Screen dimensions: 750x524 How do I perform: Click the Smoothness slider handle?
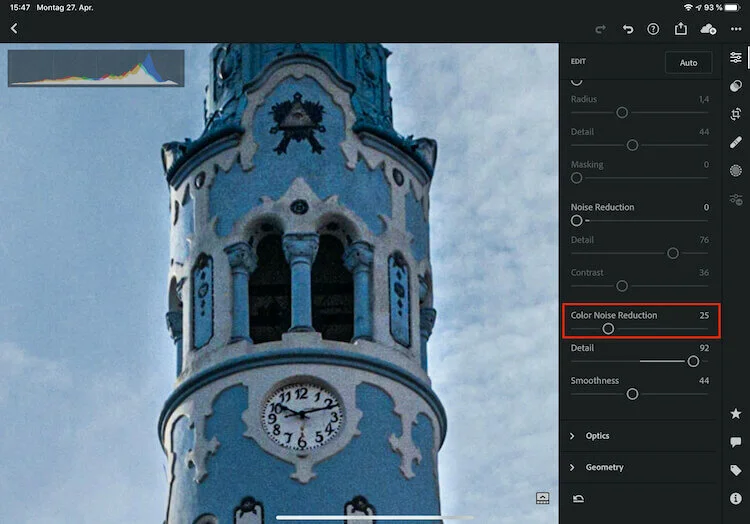(632, 394)
